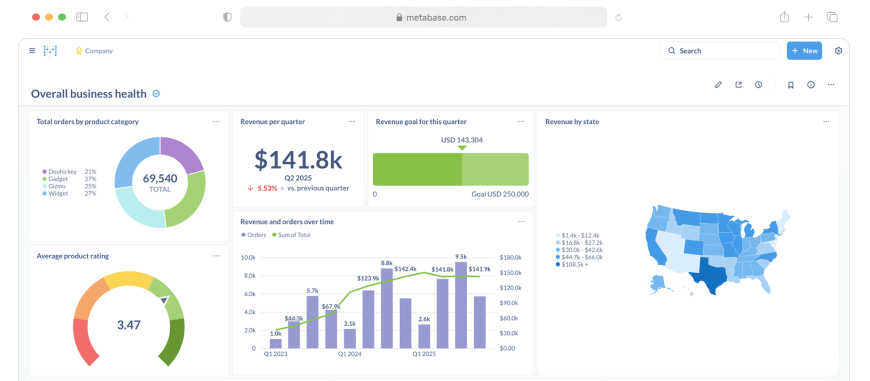Open the Company collection link
This screenshot has height=381, width=870.
(94, 51)
